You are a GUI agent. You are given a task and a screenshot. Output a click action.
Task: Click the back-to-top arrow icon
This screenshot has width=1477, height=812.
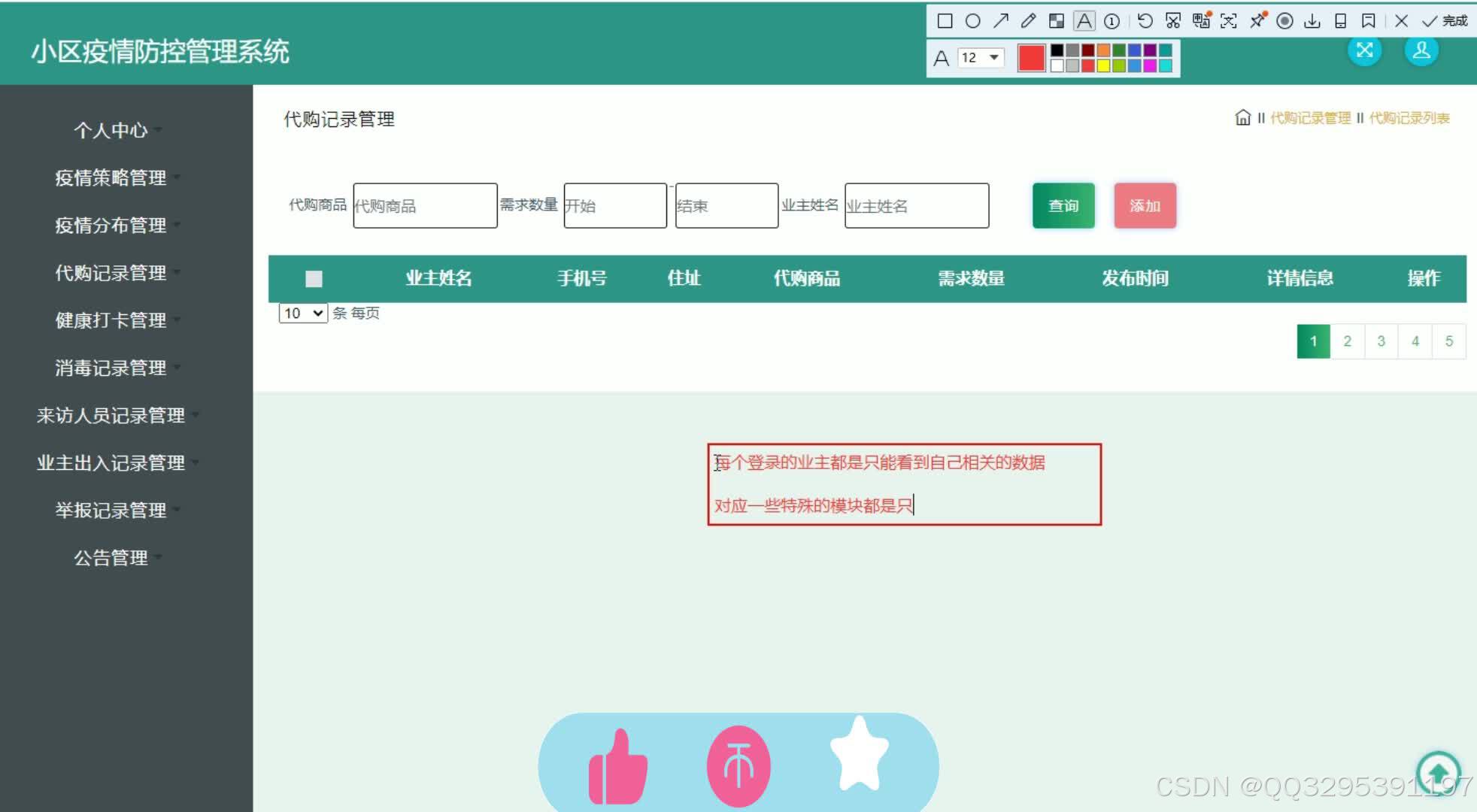pyautogui.click(x=1438, y=773)
